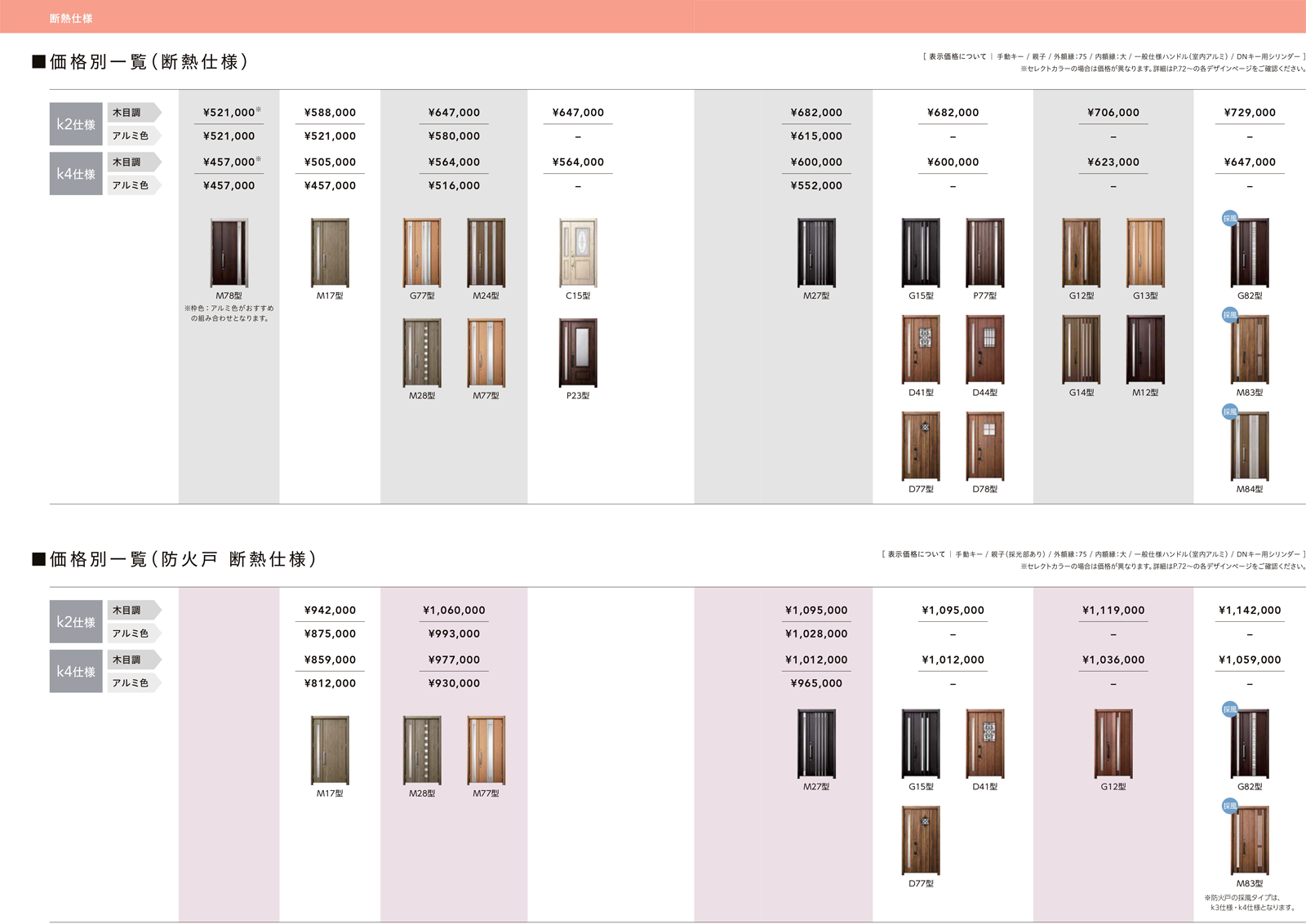Open the P23型 door thumbnail

[578, 353]
